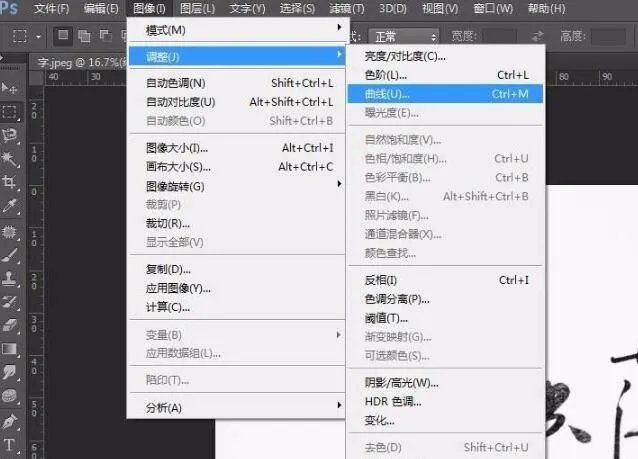This screenshot has height=459, width=638.
Task: Open the 滤镜(T) menu
Action: (347, 9)
